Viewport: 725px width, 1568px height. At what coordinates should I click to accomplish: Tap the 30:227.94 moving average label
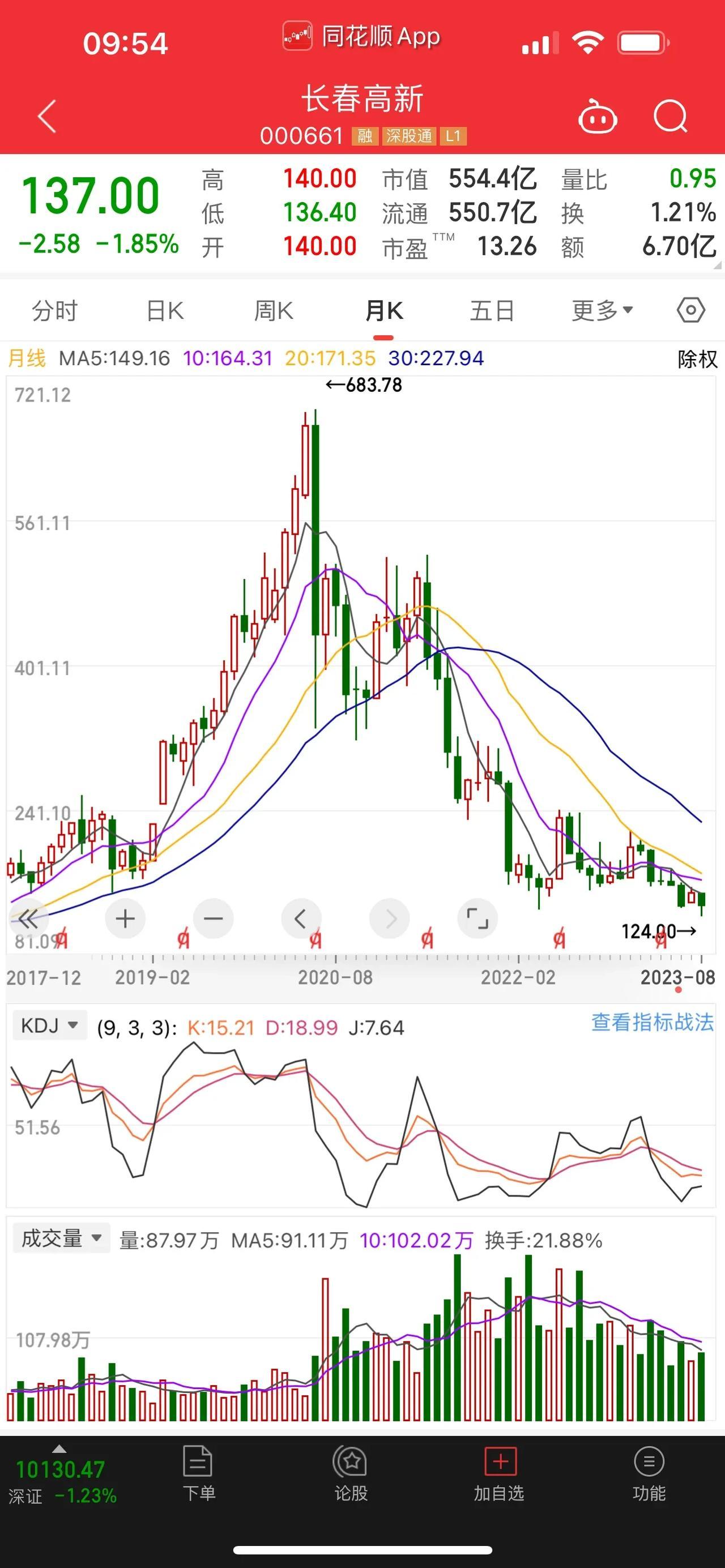coord(436,358)
